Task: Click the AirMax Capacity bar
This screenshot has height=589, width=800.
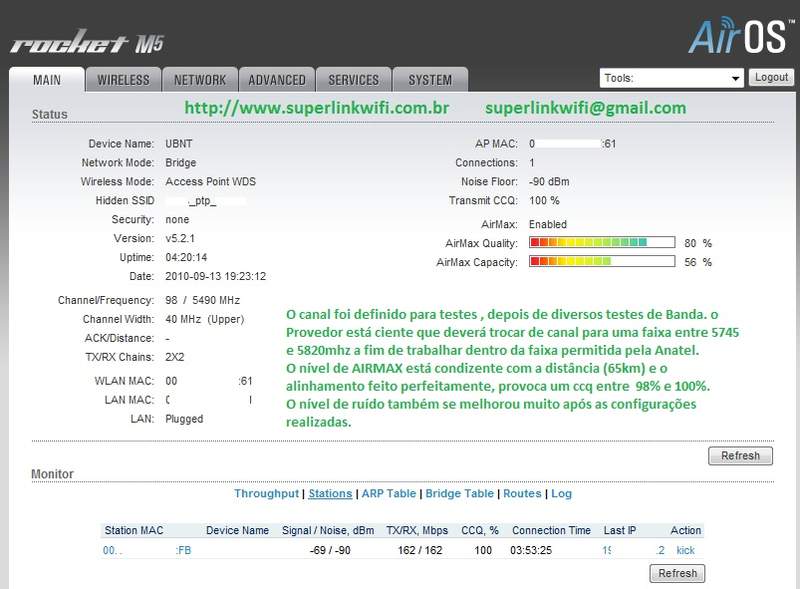Action: click(602, 261)
